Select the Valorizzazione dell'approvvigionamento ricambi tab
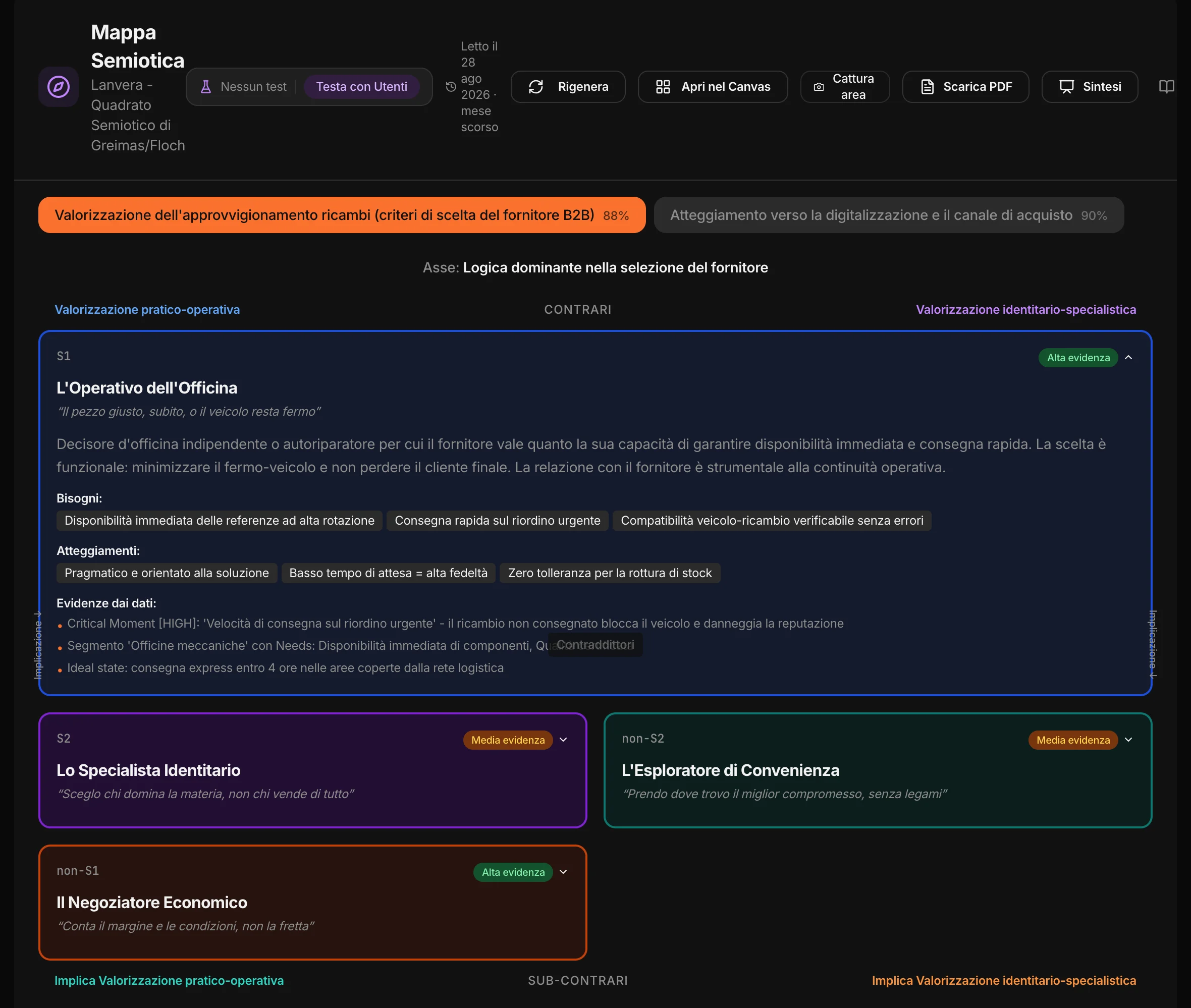 tap(342, 215)
